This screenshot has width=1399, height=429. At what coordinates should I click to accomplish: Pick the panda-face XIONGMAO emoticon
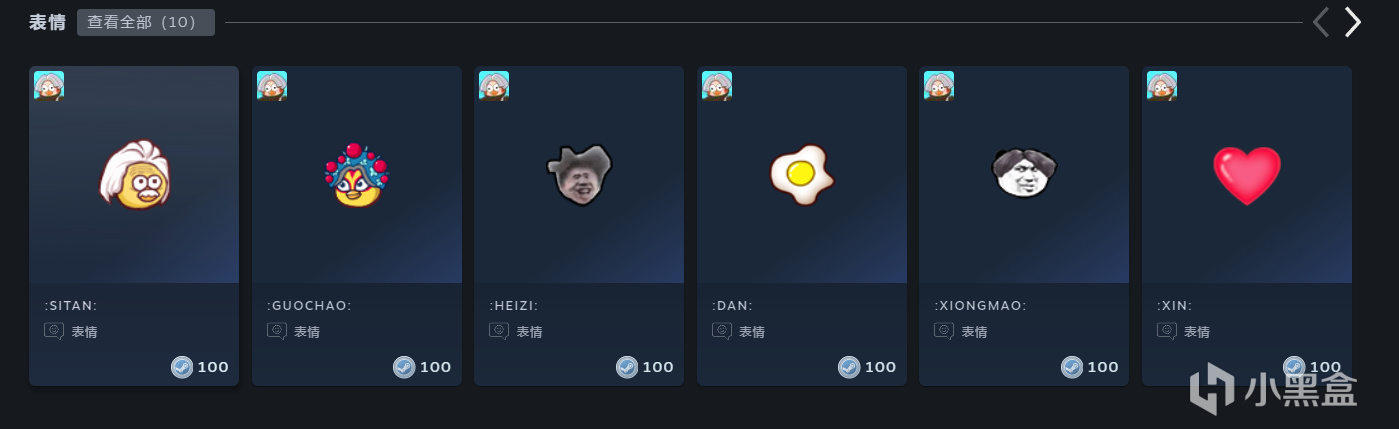pyautogui.click(x=1024, y=174)
